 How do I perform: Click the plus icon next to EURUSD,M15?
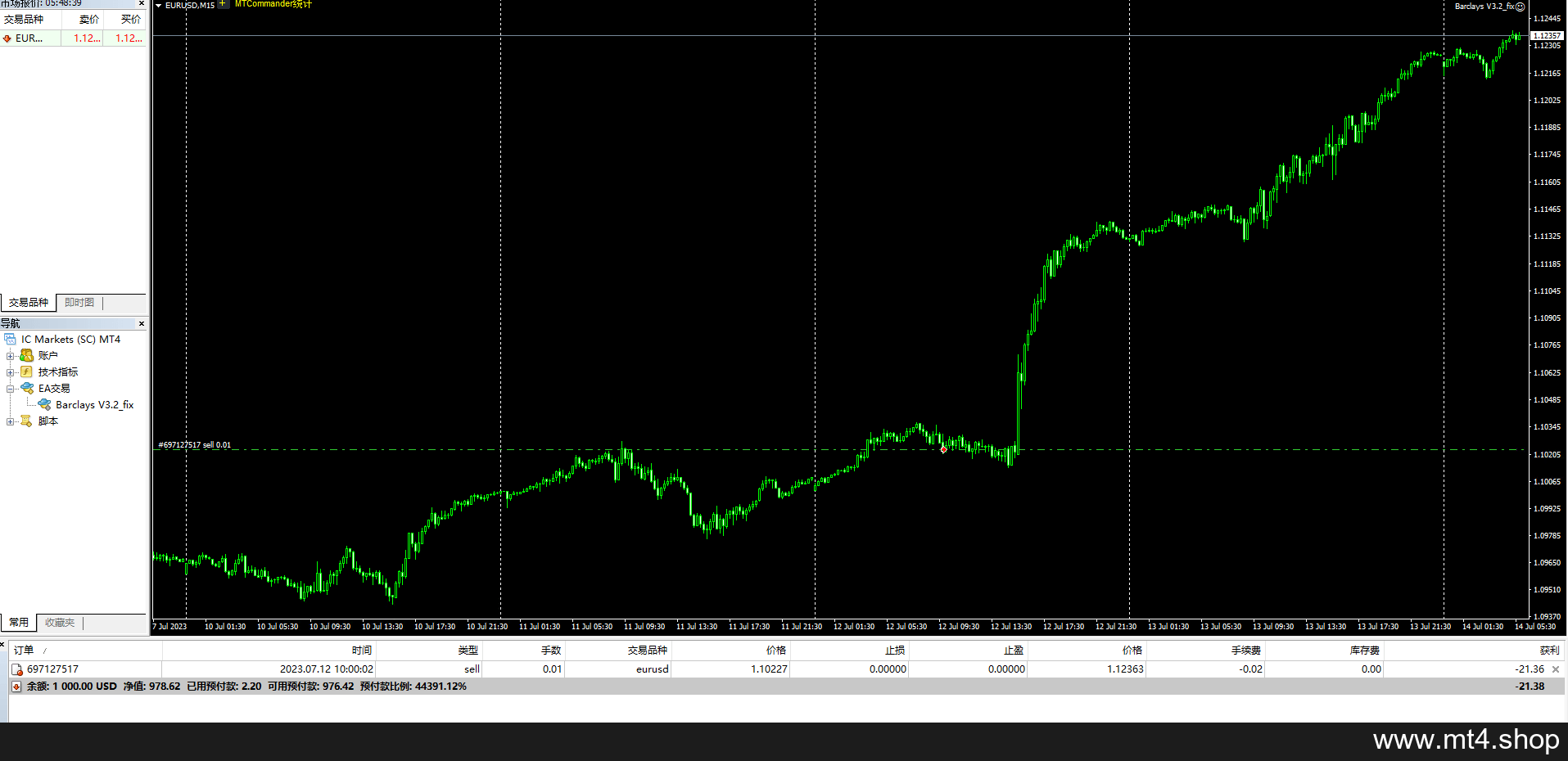[x=223, y=4]
